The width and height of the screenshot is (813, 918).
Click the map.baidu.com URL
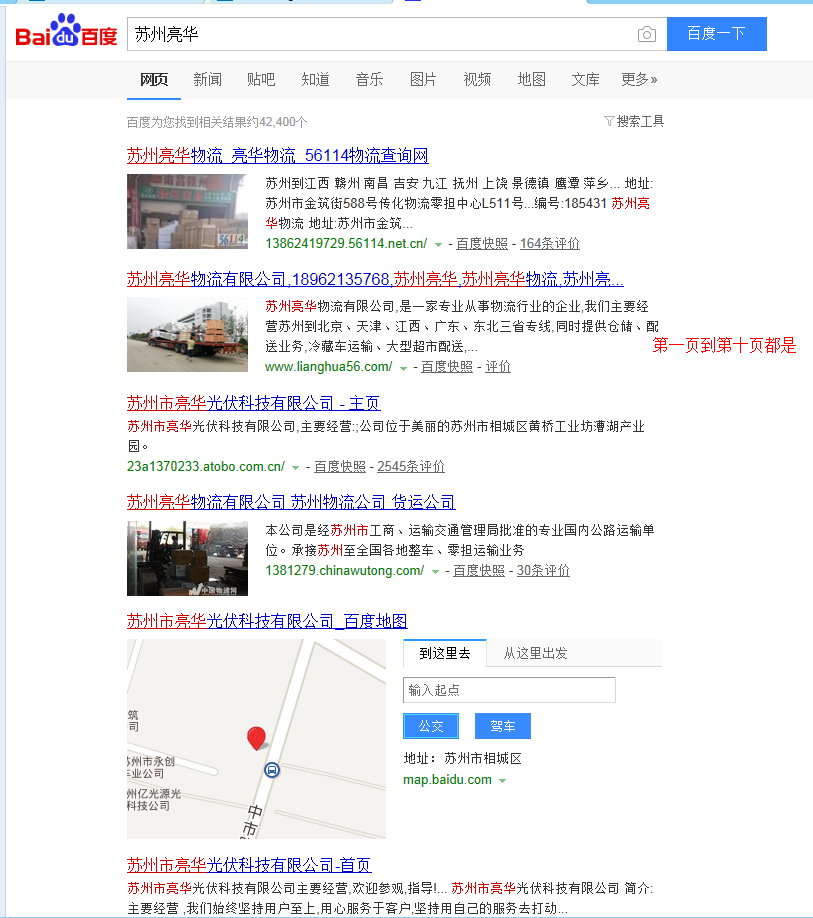[447, 780]
